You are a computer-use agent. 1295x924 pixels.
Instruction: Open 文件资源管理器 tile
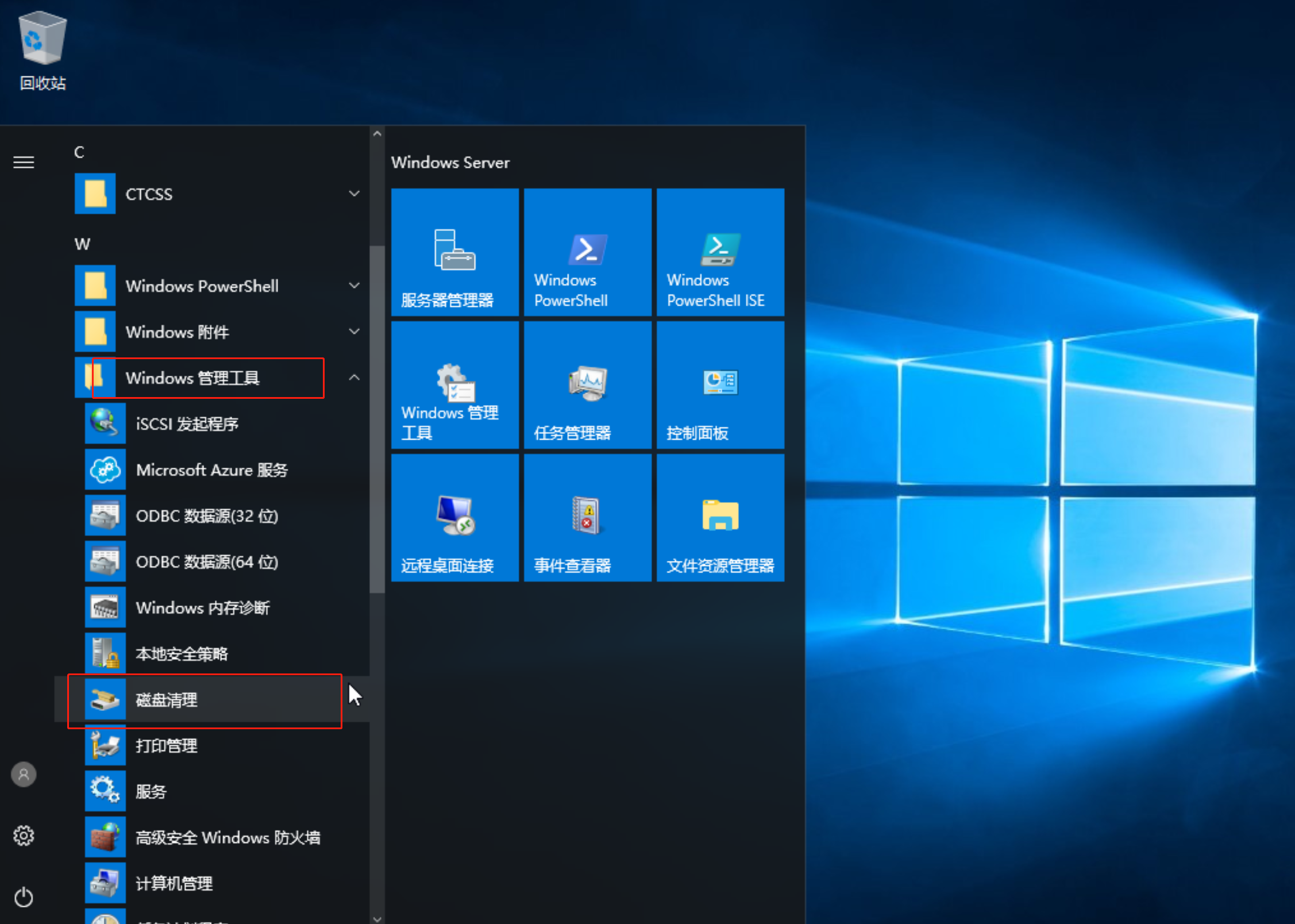click(x=720, y=518)
